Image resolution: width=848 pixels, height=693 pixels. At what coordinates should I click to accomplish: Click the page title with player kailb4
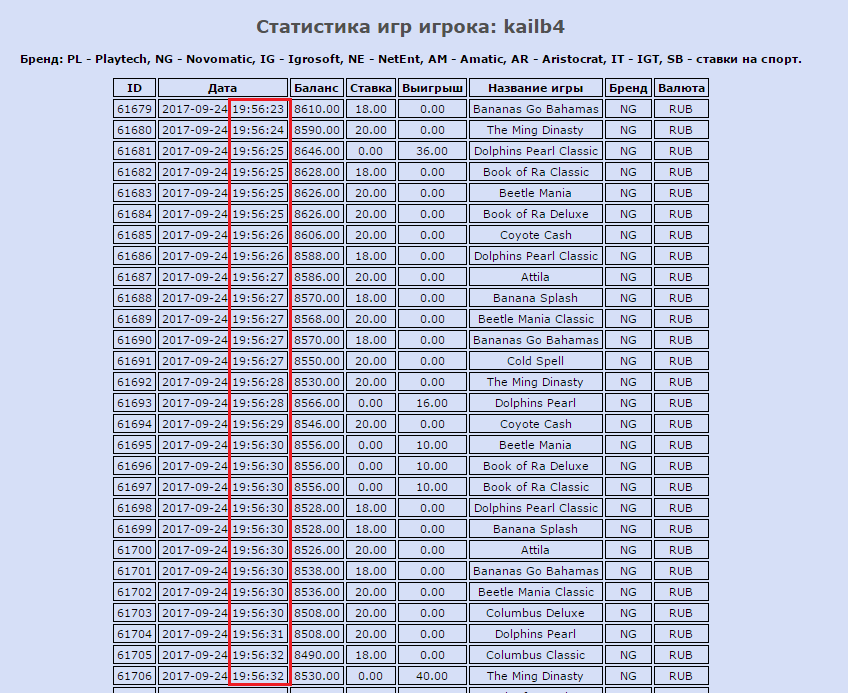coord(410,27)
